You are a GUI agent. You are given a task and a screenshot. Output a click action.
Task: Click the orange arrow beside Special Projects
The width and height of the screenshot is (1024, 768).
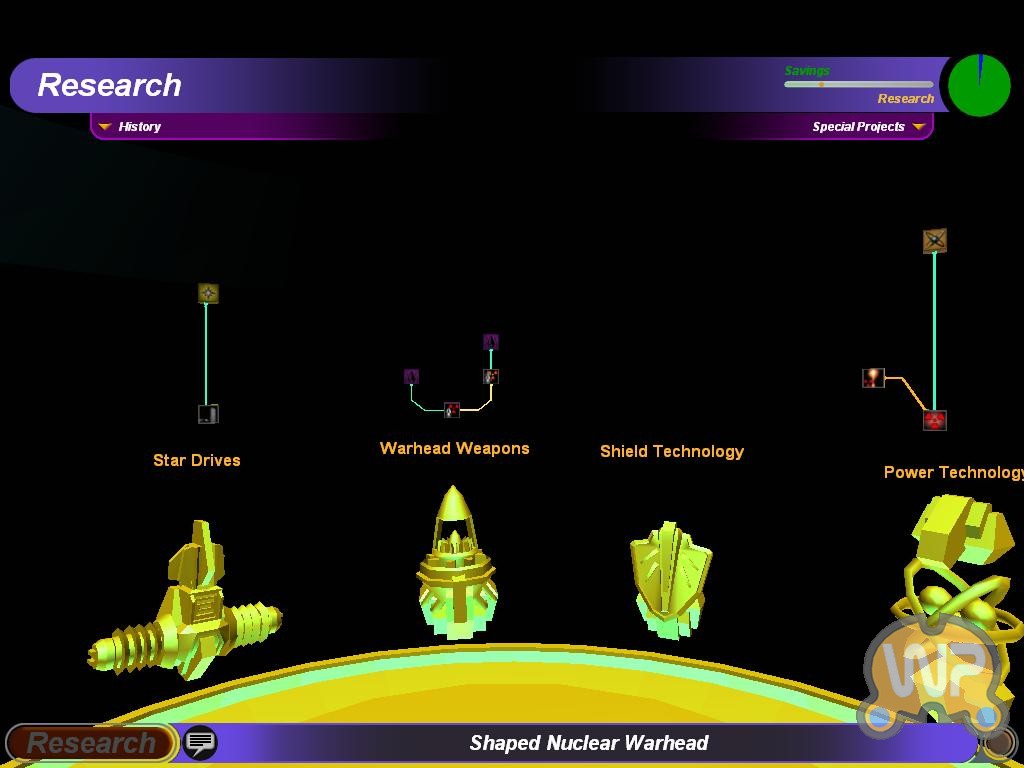[918, 127]
